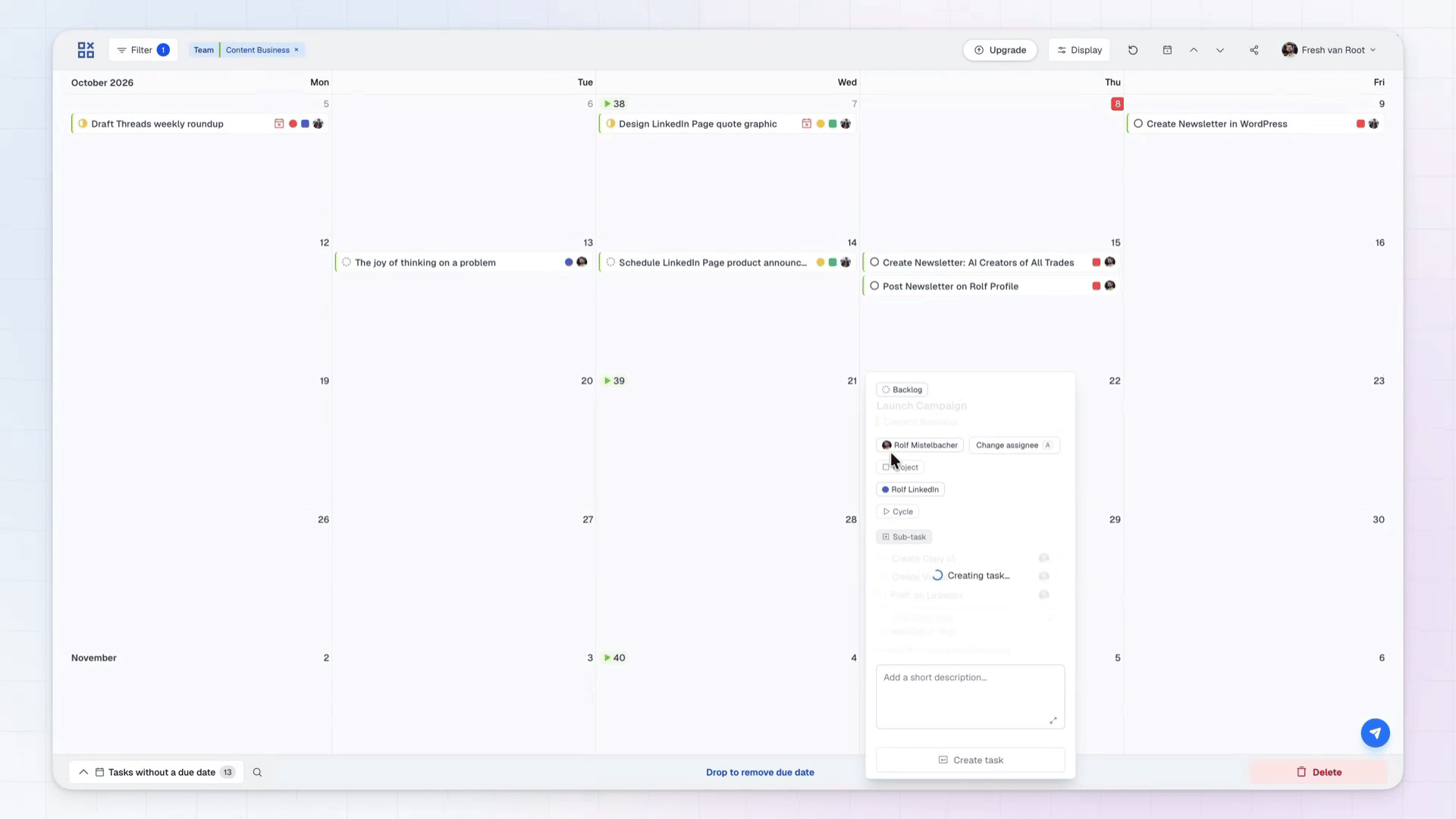Open cycle 39 marker
1456x819 pixels.
pyautogui.click(x=614, y=381)
